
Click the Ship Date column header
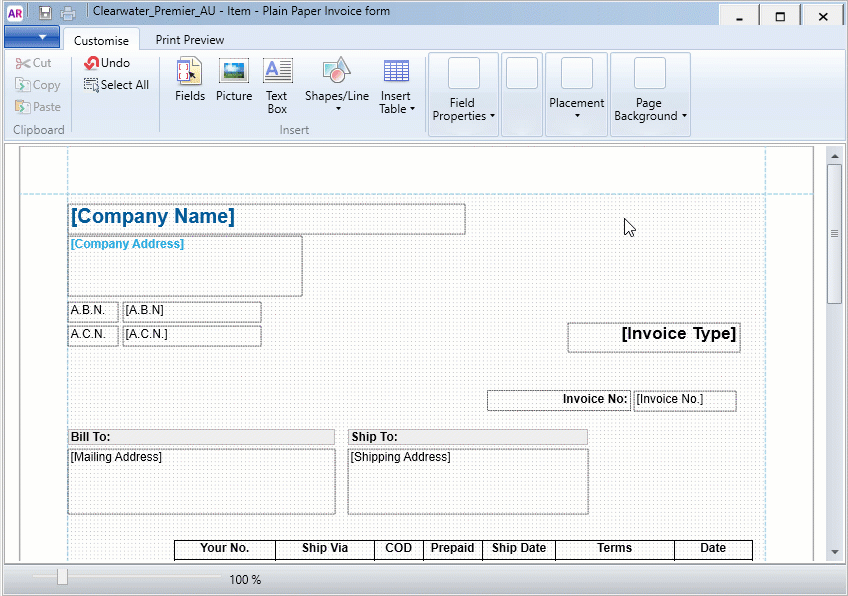point(519,549)
